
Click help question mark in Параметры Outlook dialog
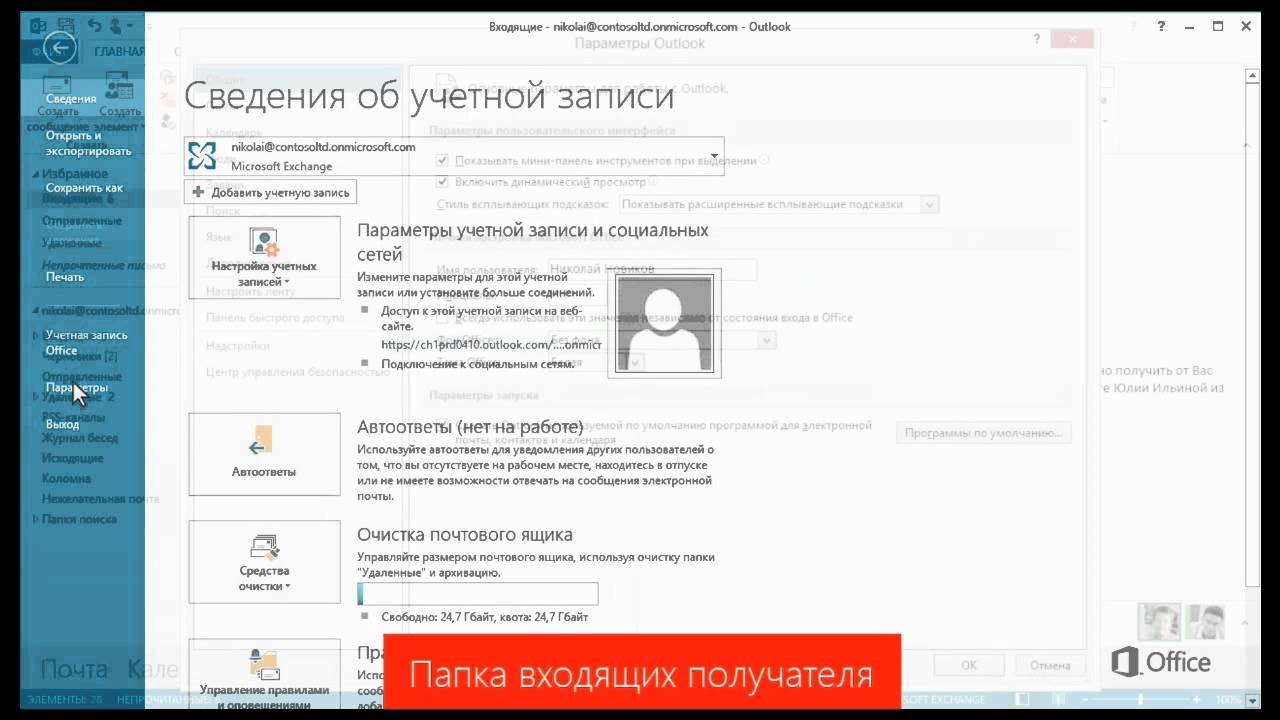coord(1036,39)
